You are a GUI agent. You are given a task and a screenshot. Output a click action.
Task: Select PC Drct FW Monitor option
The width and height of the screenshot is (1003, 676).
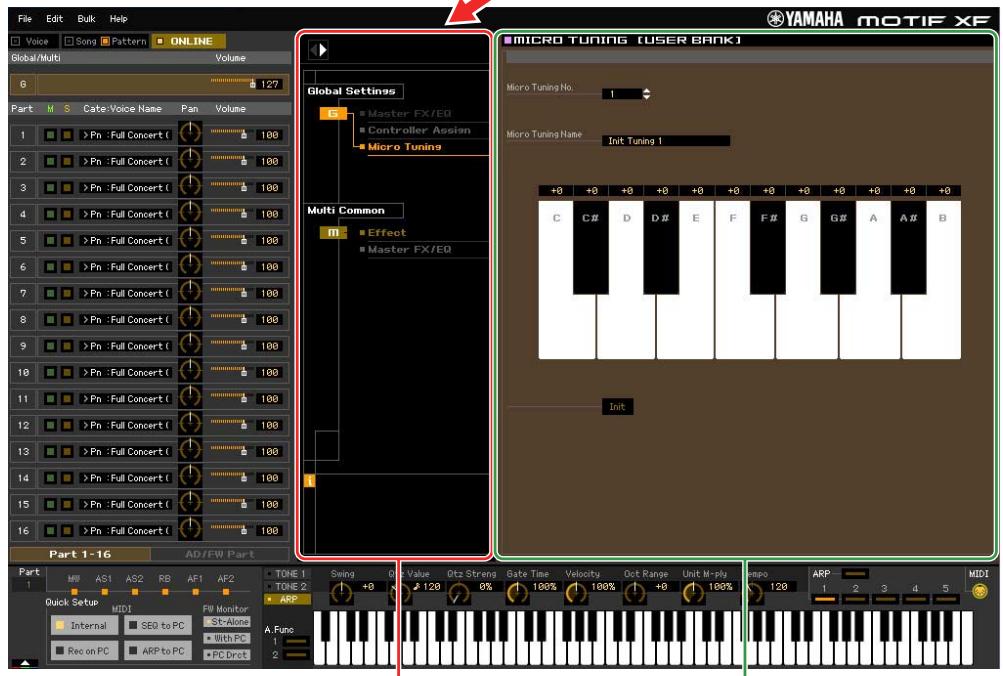pos(226,655)
